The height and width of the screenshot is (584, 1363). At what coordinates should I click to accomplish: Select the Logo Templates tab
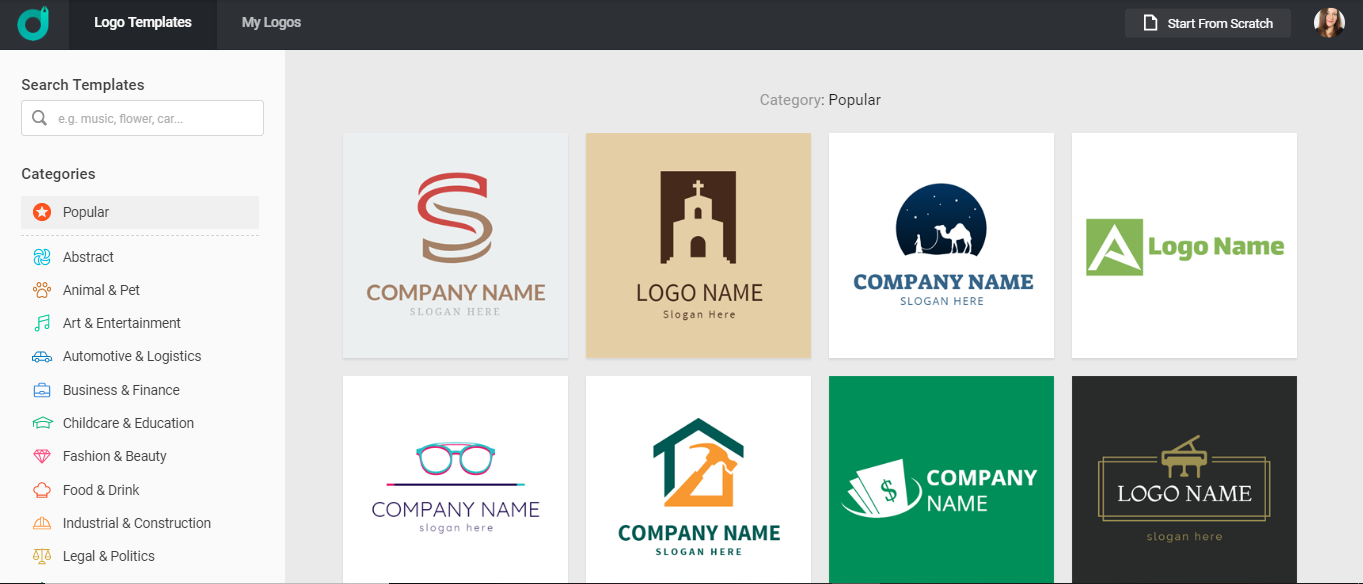[143, 22]
